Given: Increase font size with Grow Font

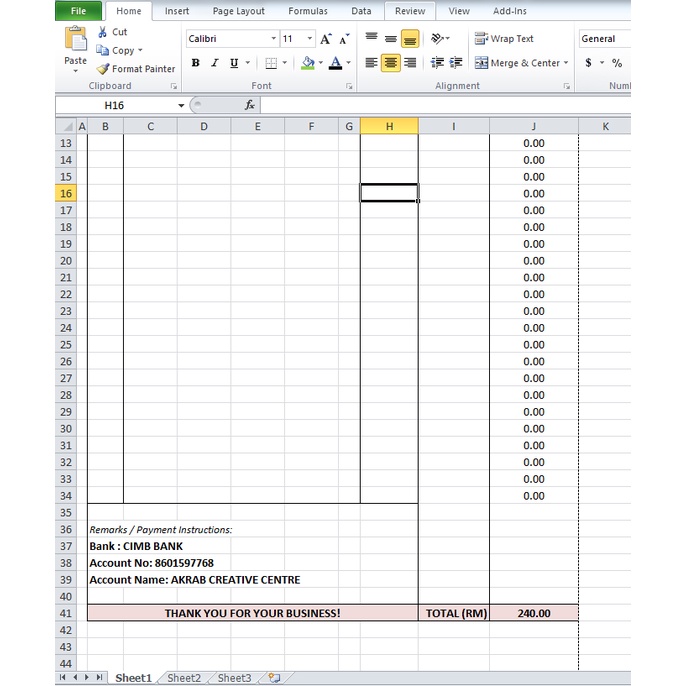Looking at the screenshot, I should [x=326, y=39].
